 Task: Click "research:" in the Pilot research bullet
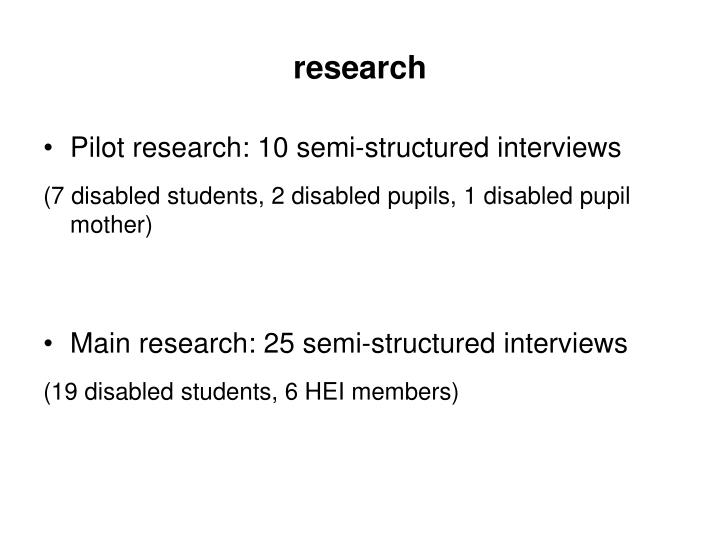pos(191,147)
